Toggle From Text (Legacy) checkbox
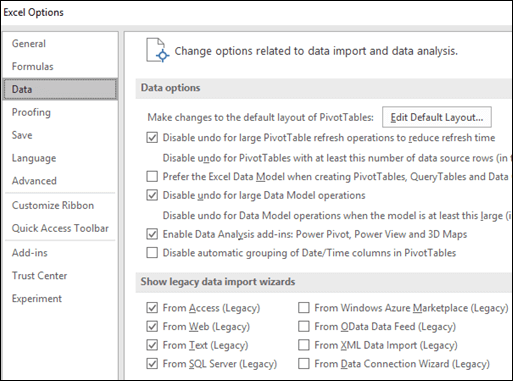This screenshot has height=381, width=513. pos(152,345)
